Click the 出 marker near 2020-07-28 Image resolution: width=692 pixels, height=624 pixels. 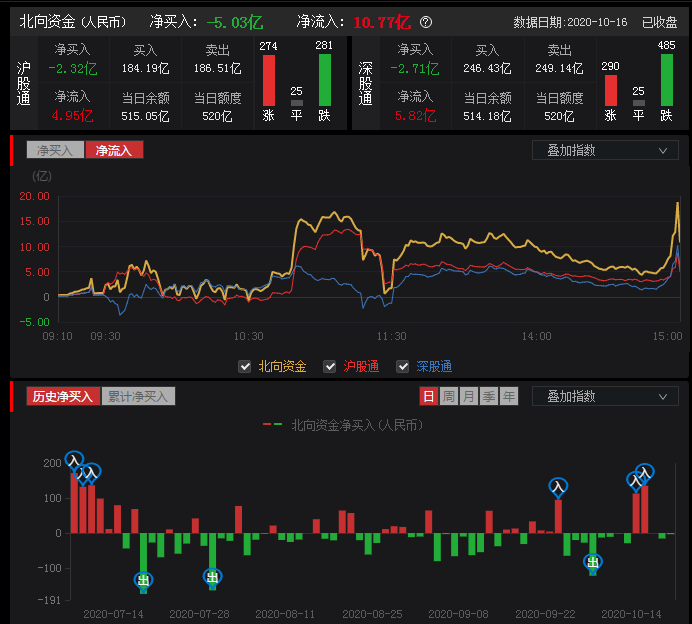tap(212, 577)
